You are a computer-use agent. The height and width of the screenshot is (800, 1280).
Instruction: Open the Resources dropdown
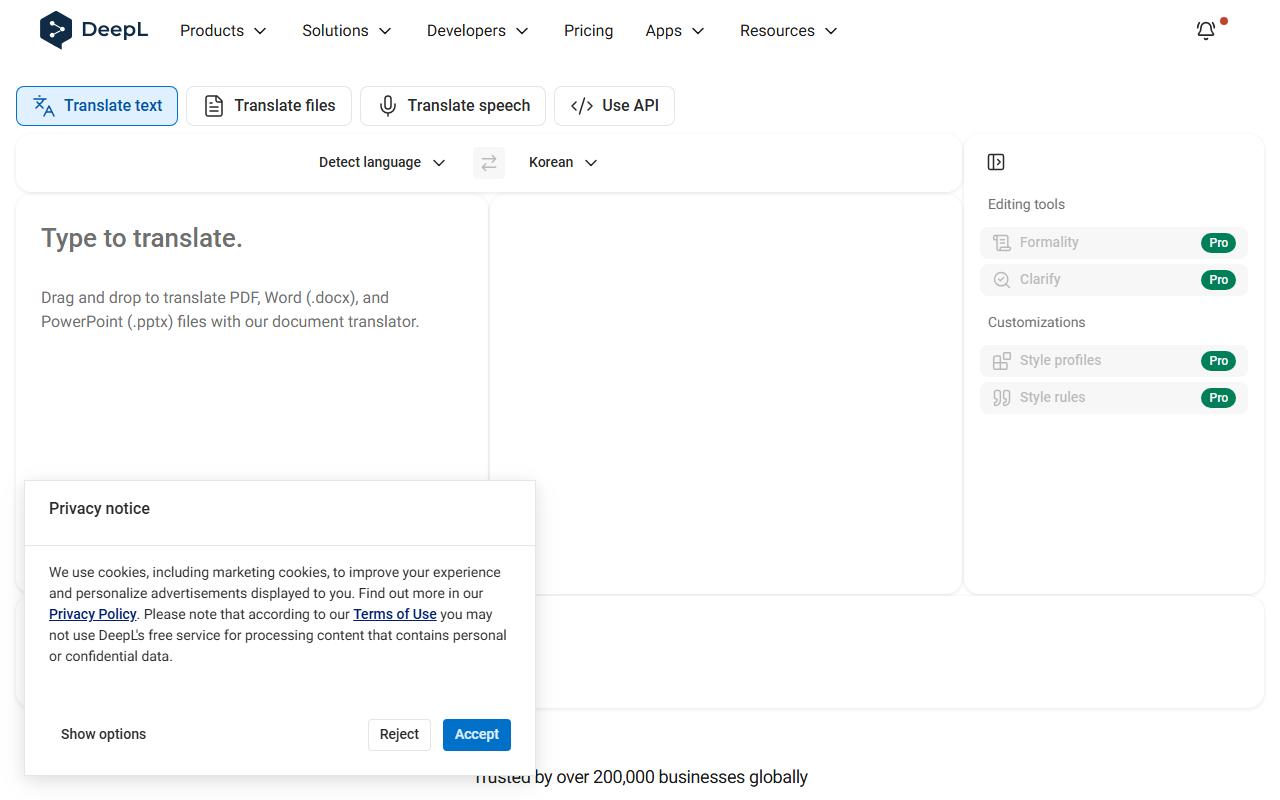point(788,31)
